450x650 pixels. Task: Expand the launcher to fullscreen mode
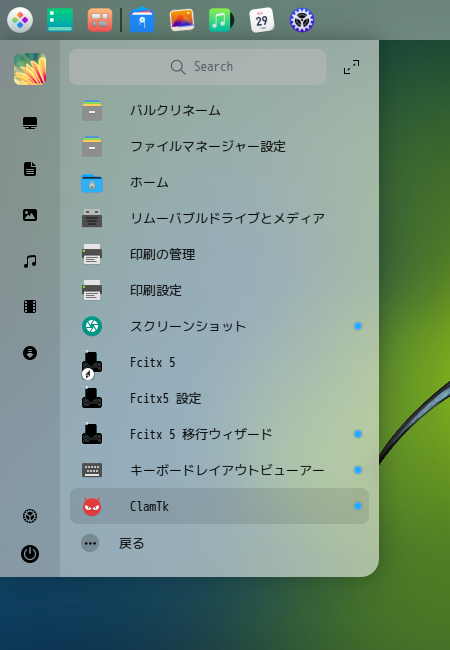351,67
